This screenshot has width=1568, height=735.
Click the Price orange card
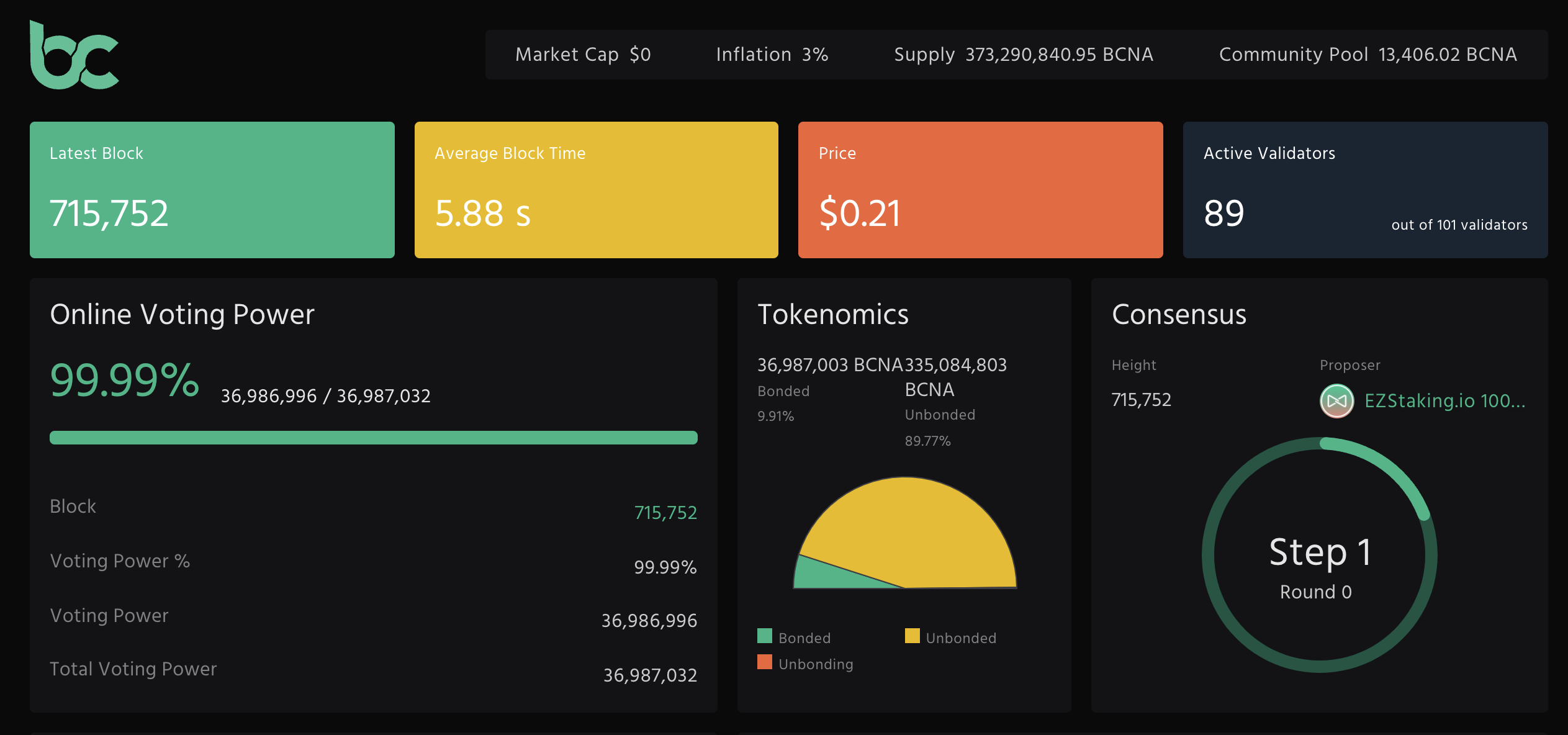pos(980,190)
